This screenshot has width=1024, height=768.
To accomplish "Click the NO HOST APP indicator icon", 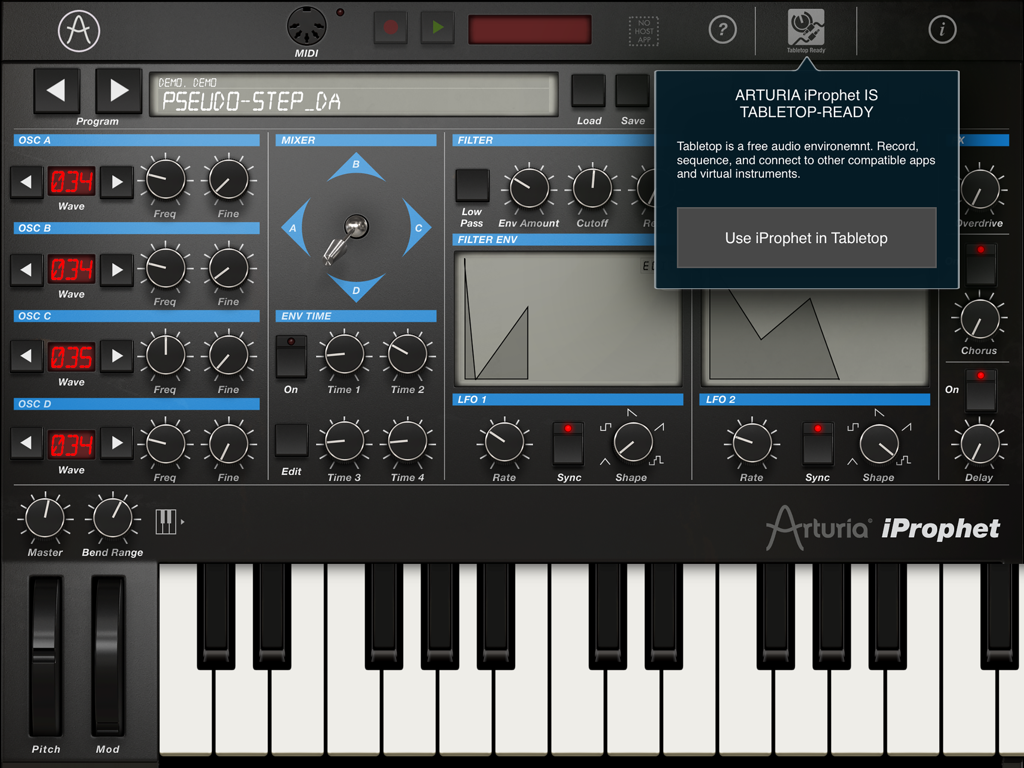I will pyautogui.click(x=643, y=31).
